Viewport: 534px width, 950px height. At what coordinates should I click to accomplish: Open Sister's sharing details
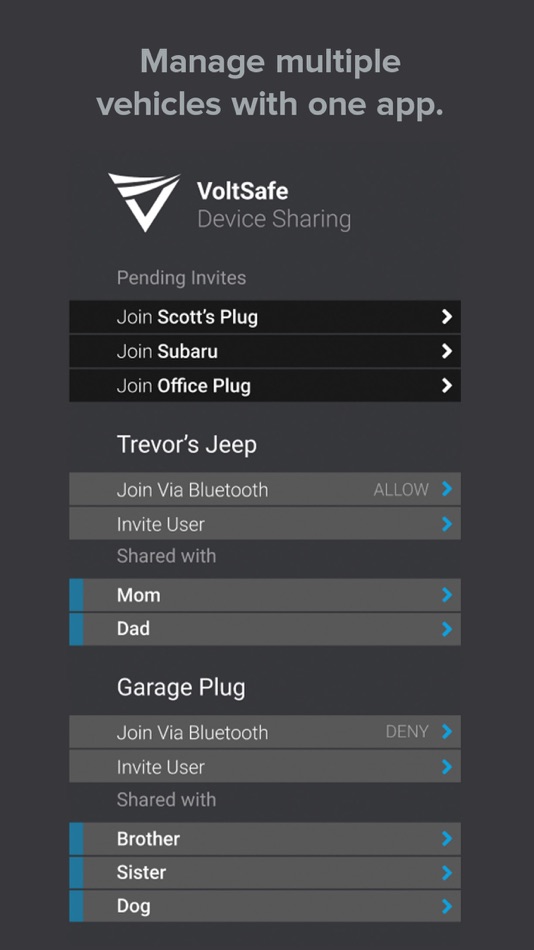[x=265, y=872]
